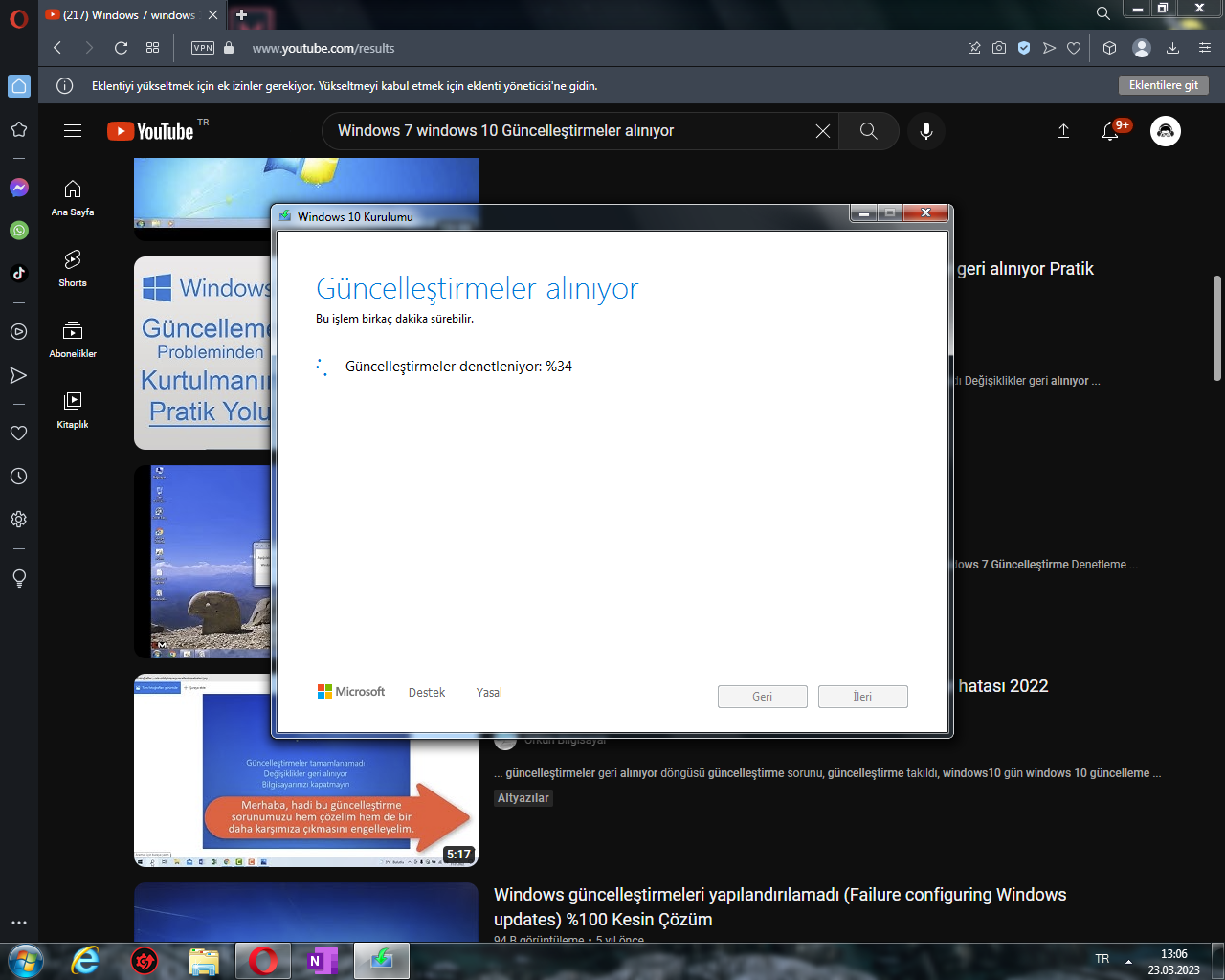
Task: Open the taskbar clock showing 13:06
Action: pos(1174,962)
